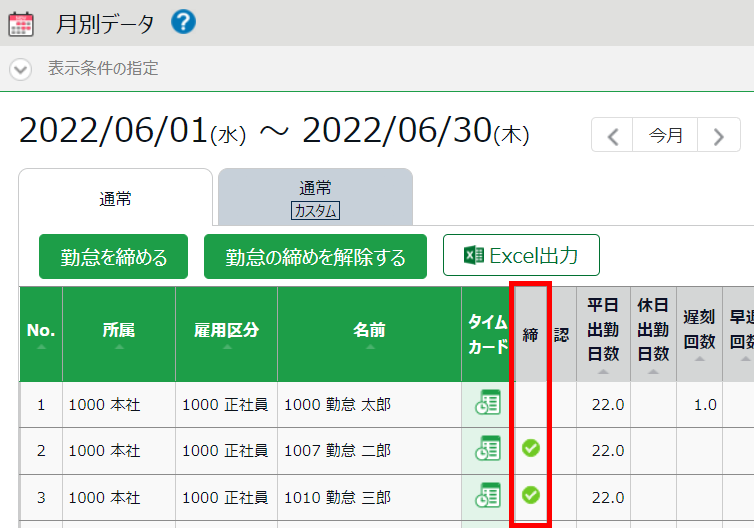Sort the table by the 雇用区分 column
This screenshot has height=528, width=754.
[x=226, y=332]
